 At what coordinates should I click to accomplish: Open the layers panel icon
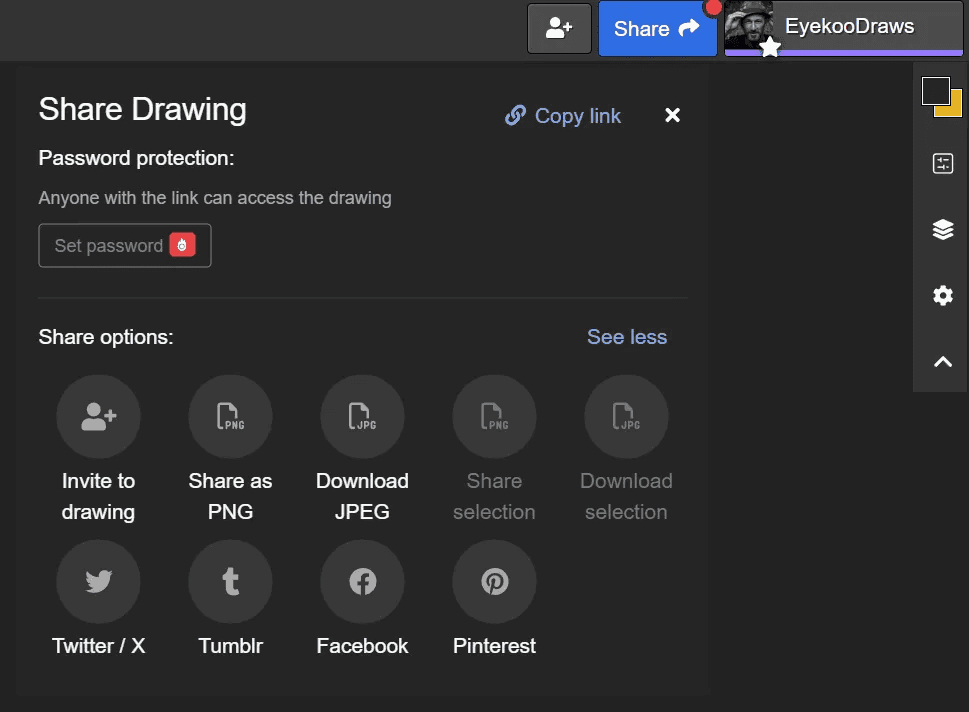pos(942,230)
